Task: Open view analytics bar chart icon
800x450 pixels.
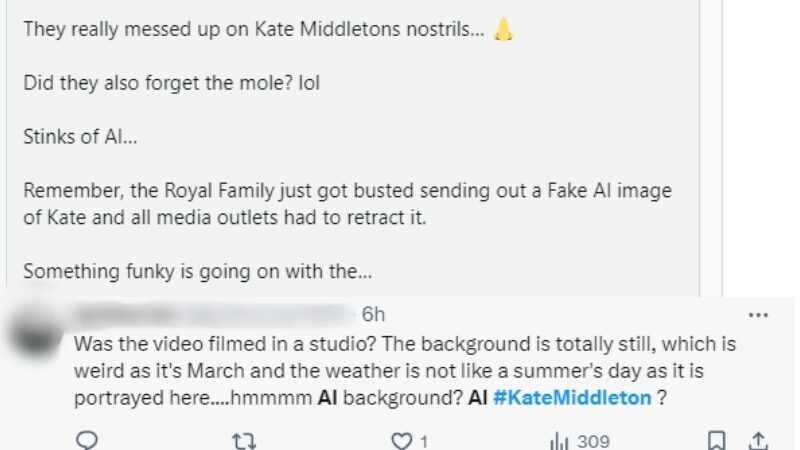Action: click(x=559, y=440)
